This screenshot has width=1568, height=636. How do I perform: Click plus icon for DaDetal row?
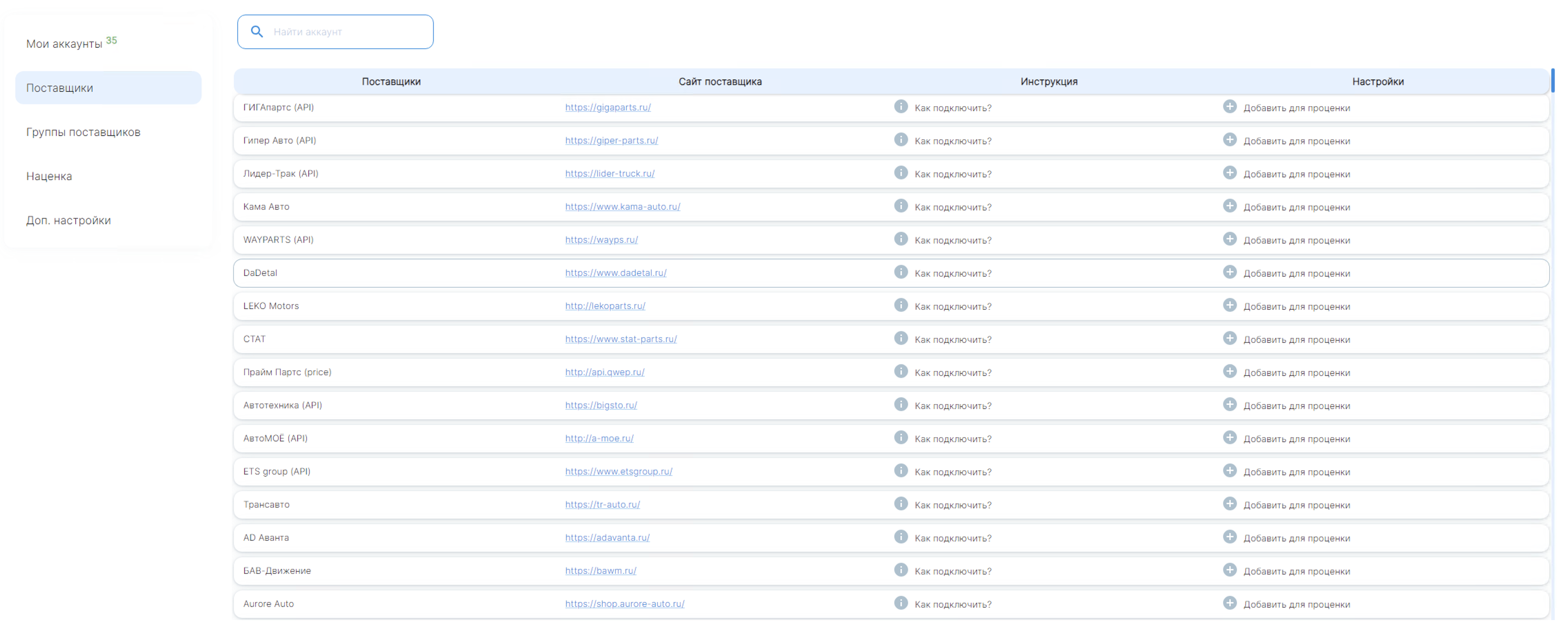(x=1229, y=272)
